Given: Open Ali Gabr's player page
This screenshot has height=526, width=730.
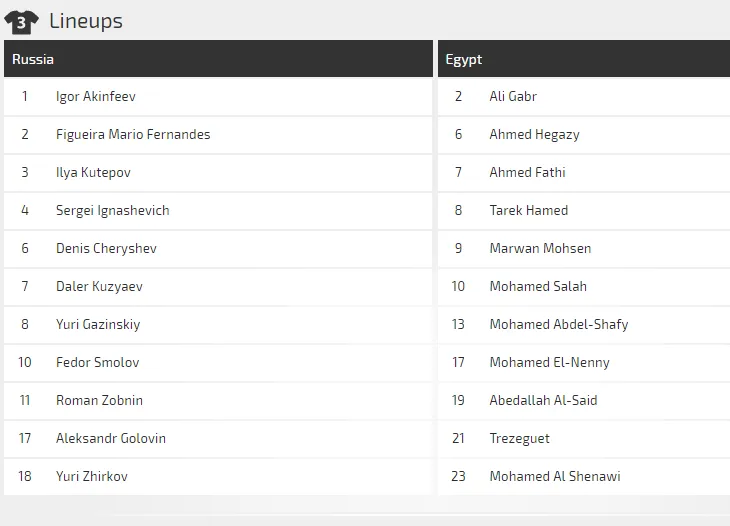Looking at the screenshot, I should point(513,96).
